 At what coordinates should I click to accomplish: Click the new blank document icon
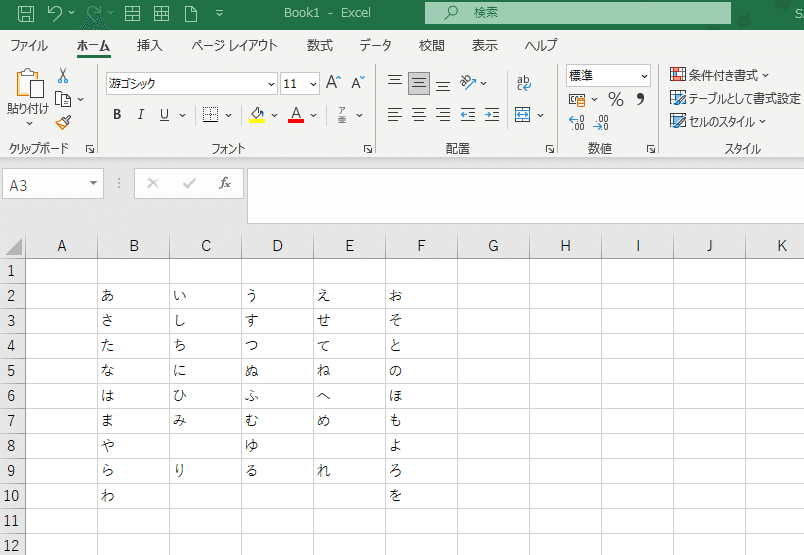pyautogui.click(x=191, y=13)
